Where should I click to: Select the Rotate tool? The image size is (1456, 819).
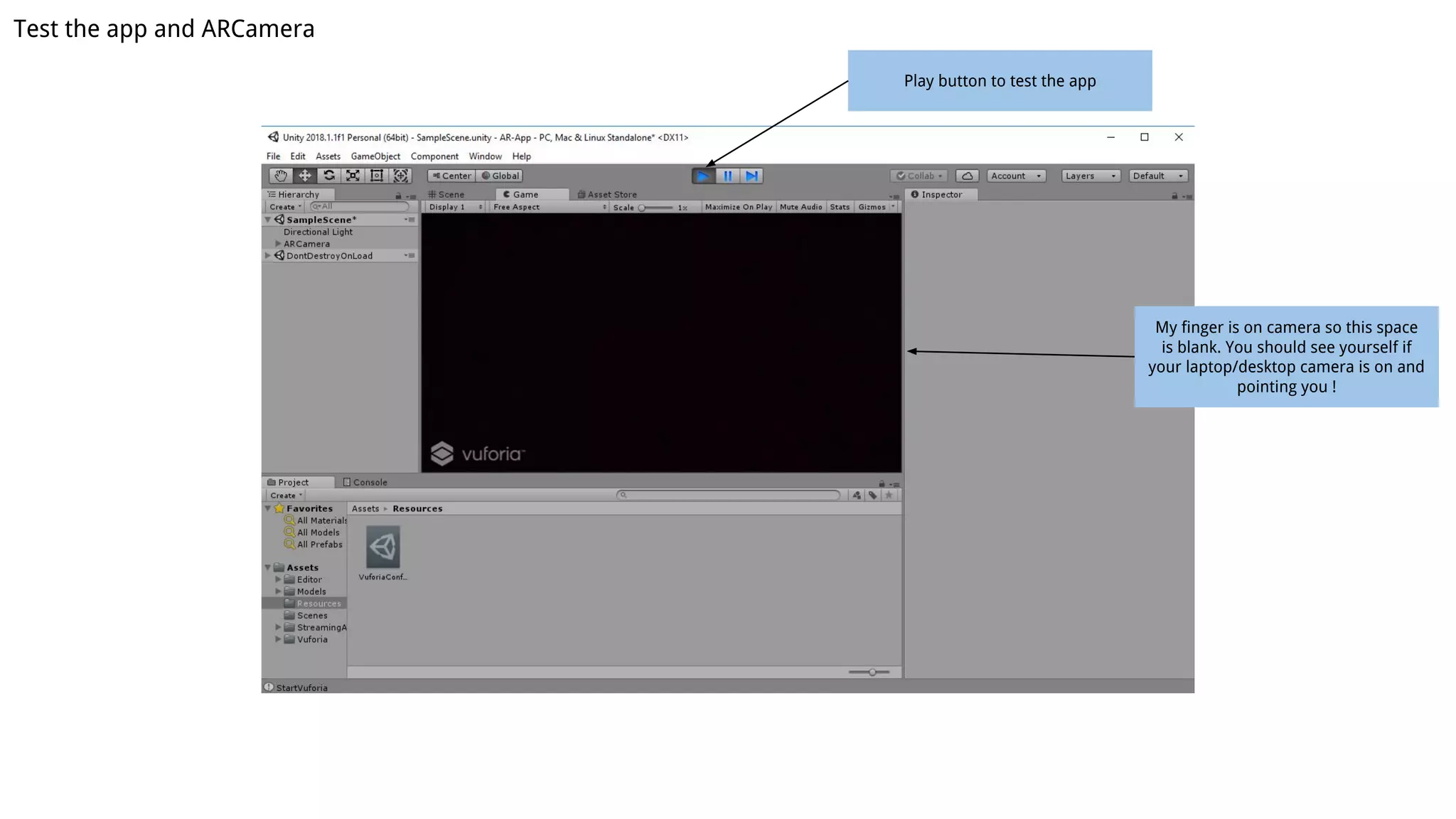click(x=329, y=176)
